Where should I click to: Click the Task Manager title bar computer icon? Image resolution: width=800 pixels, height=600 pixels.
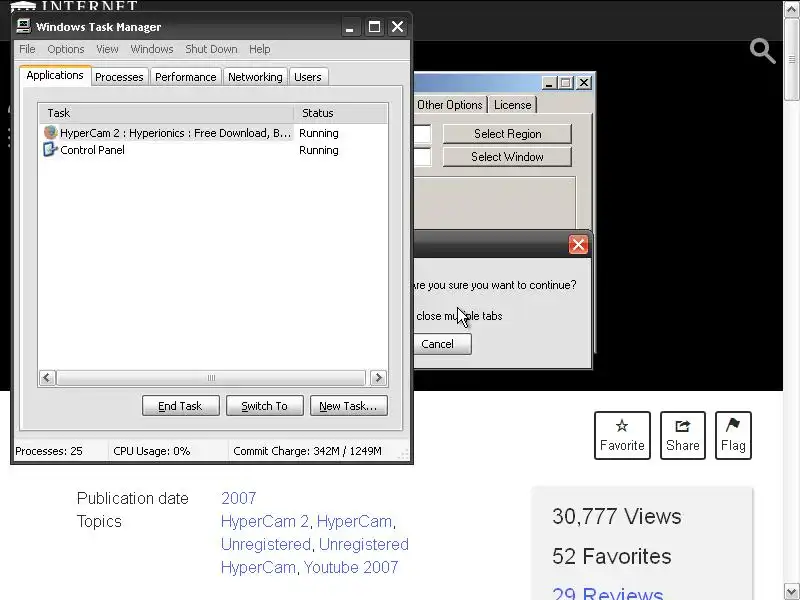[23, 26]
